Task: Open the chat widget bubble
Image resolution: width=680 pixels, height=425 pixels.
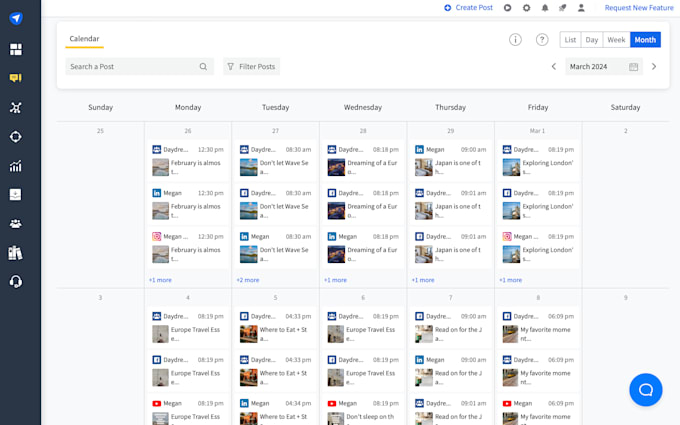Action: click(x=646, y=390)
